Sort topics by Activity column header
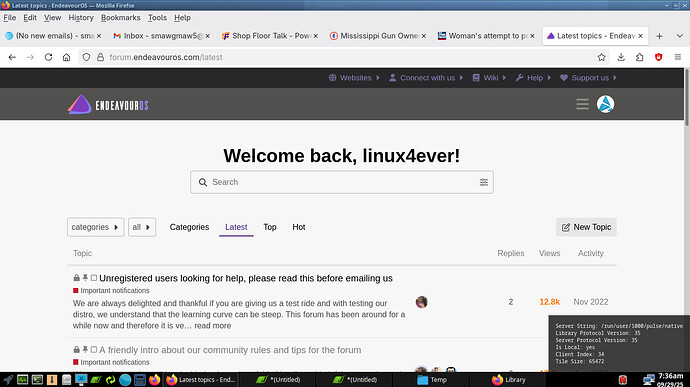Viewport: 690px width, 387px height. [591, 253]
